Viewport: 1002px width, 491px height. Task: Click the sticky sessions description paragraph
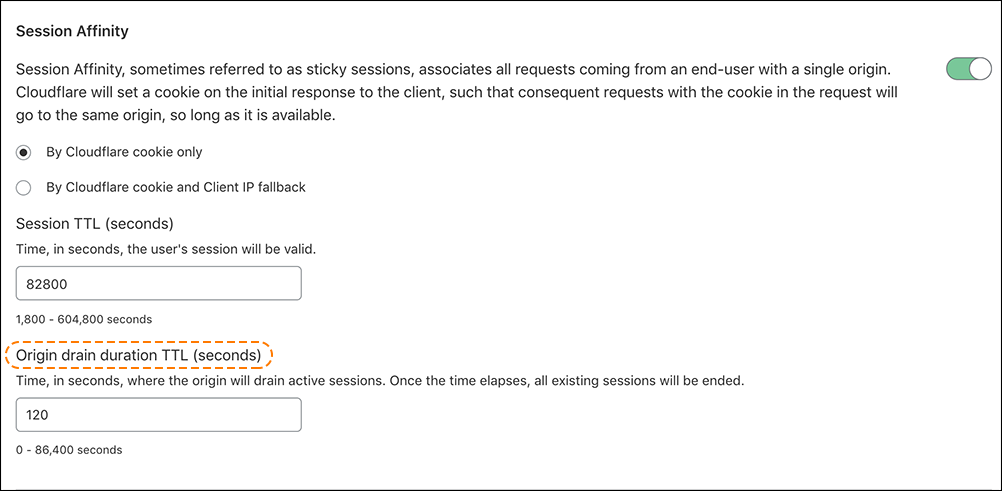(x=452, y=70)
